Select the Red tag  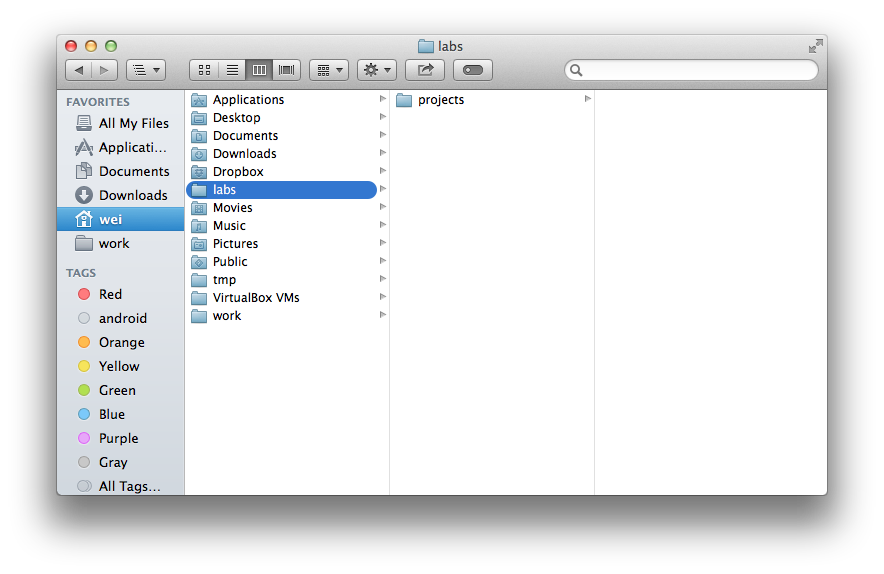tap(122, 294)
